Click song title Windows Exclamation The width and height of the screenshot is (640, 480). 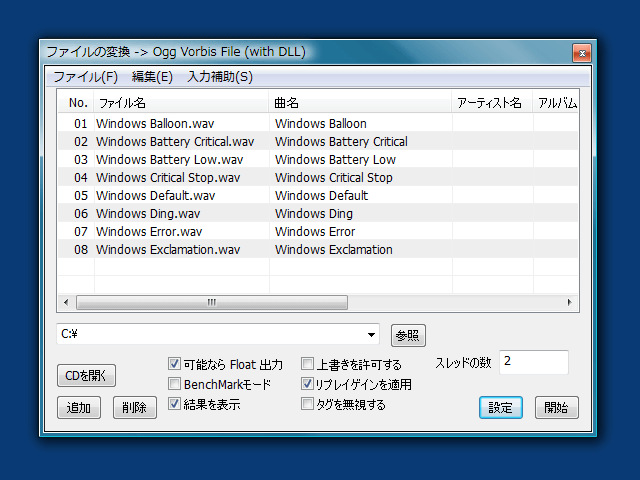(333, 249)
